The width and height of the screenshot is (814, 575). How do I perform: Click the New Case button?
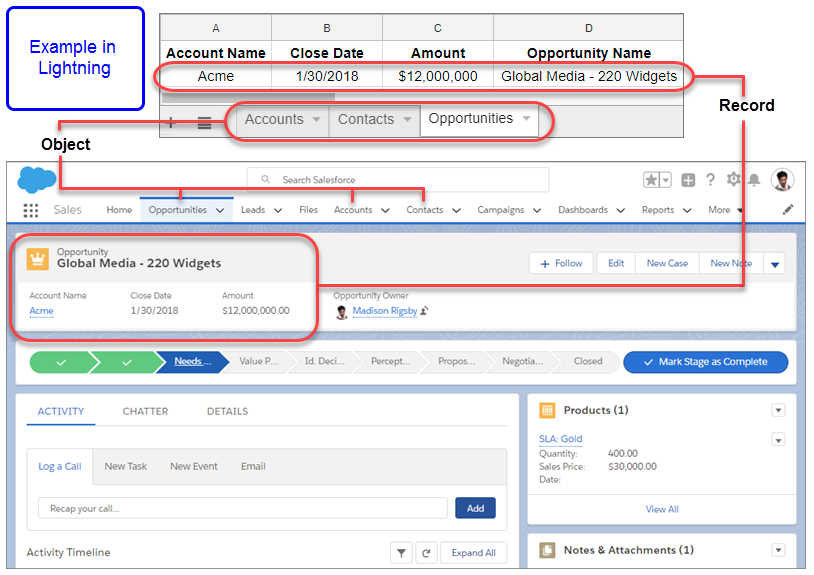pos(667,264)
